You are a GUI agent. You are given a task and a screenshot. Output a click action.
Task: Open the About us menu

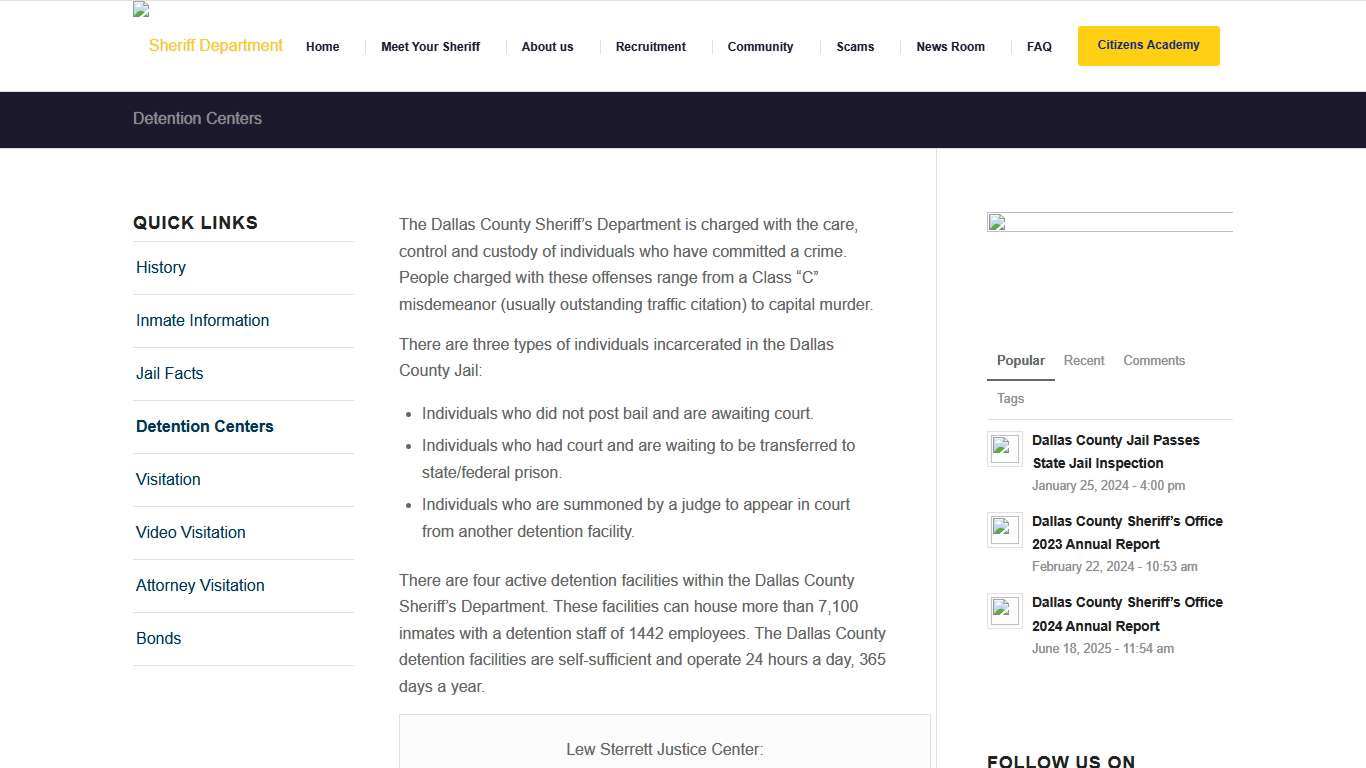pos(547,47)
